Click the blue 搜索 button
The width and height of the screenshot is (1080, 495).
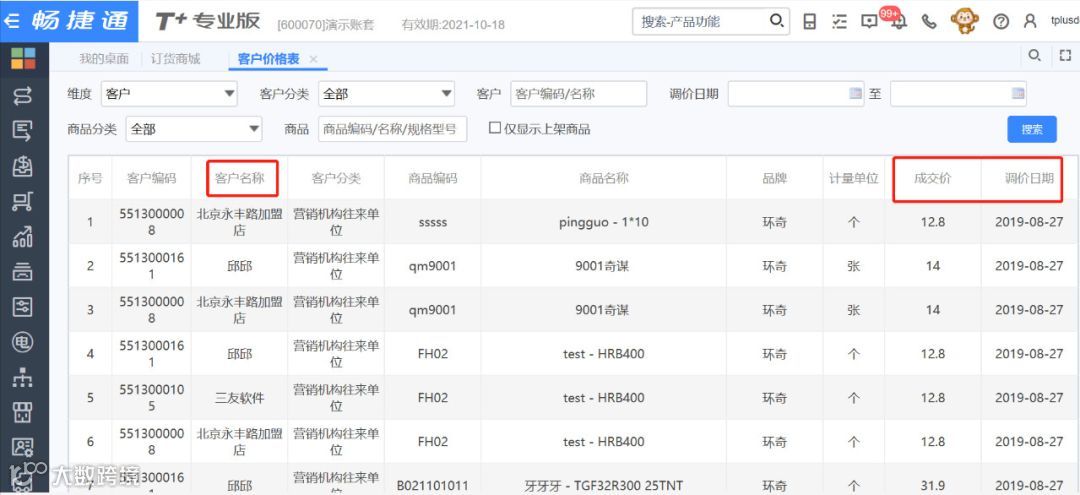pyautogui.click(x=1032, y=129)
